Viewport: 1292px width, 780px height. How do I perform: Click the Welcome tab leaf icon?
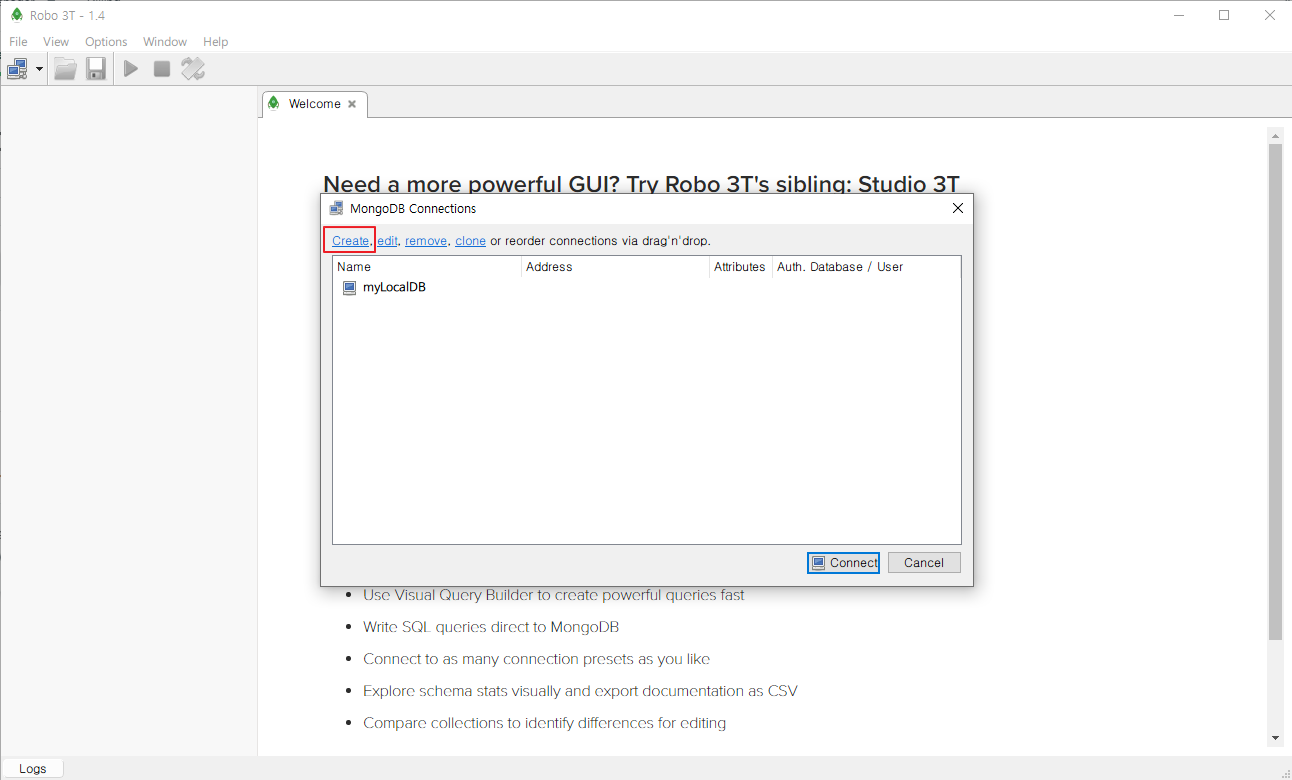274,103
